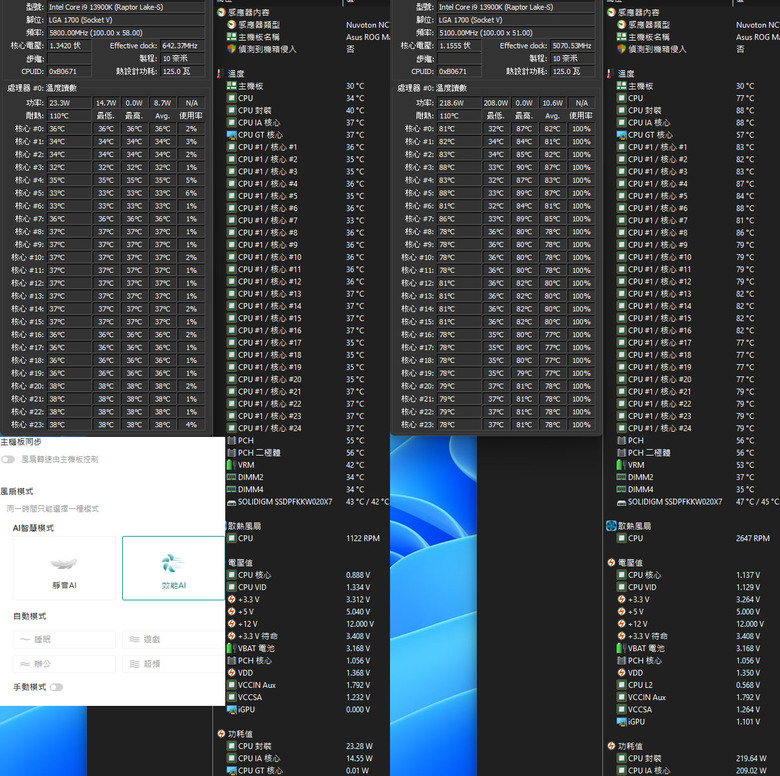The image size is (780, 776).
Task: Click the package power value 23.3W
Action: (69, 103)
